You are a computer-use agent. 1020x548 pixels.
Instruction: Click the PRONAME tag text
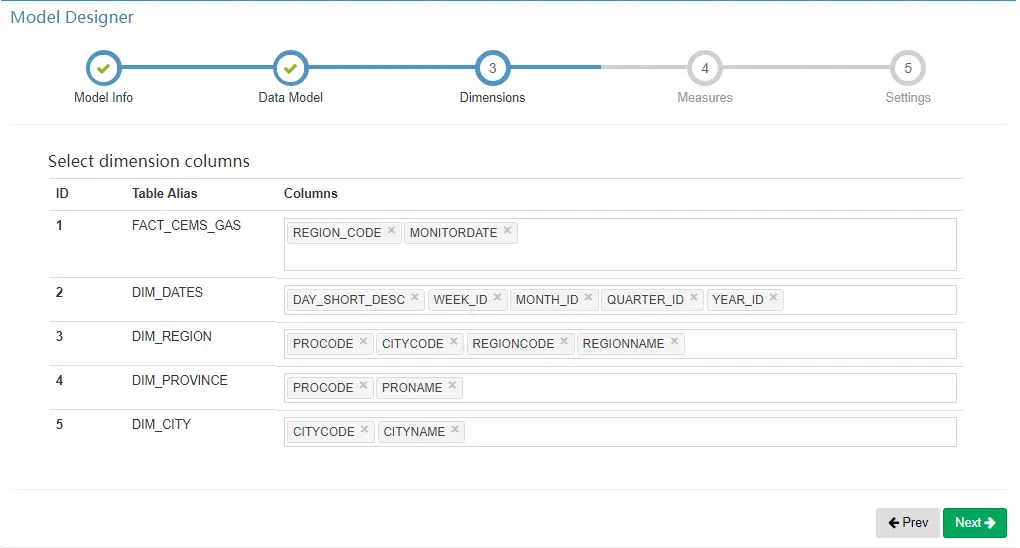pyautogui.click(x=412, y=388)
